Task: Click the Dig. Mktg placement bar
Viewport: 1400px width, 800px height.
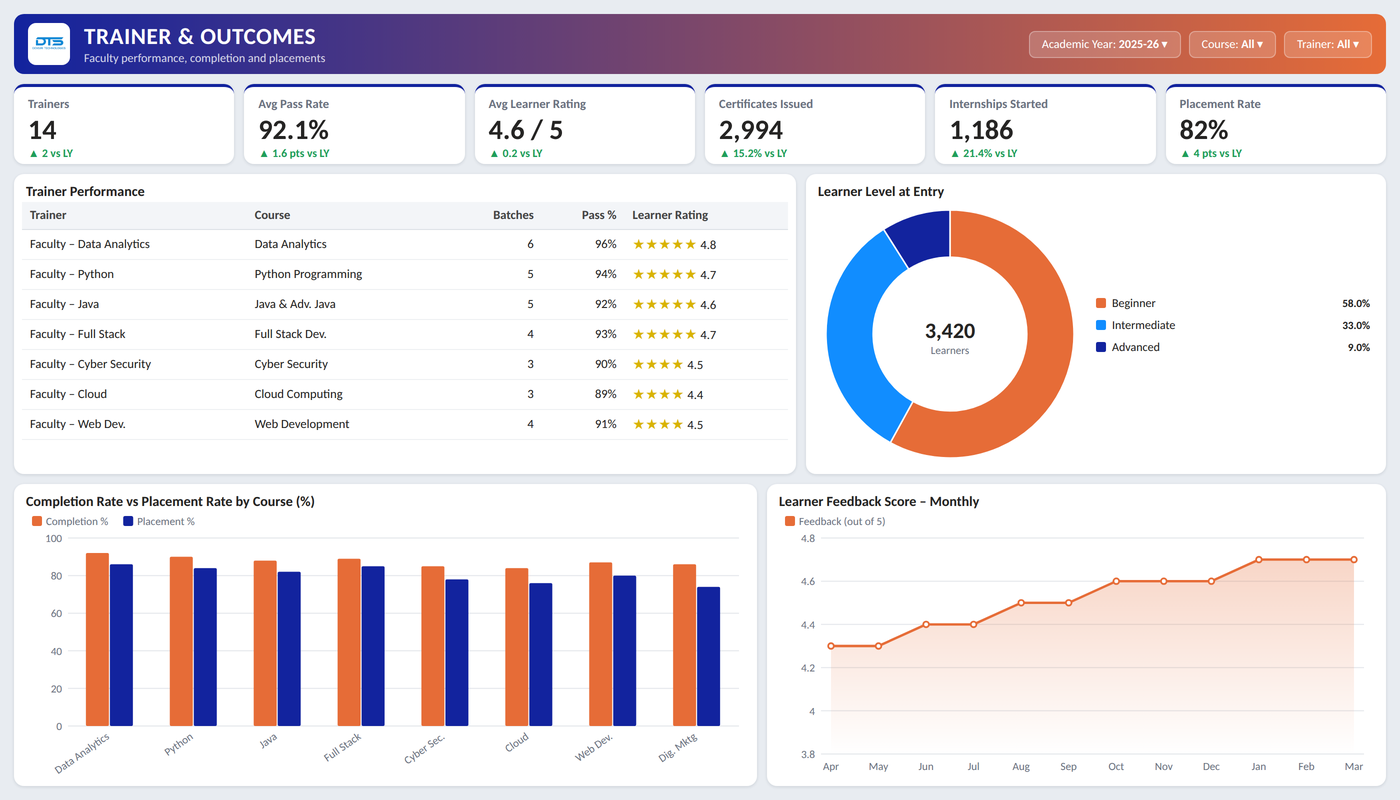Action: click(x=708, y=656)
